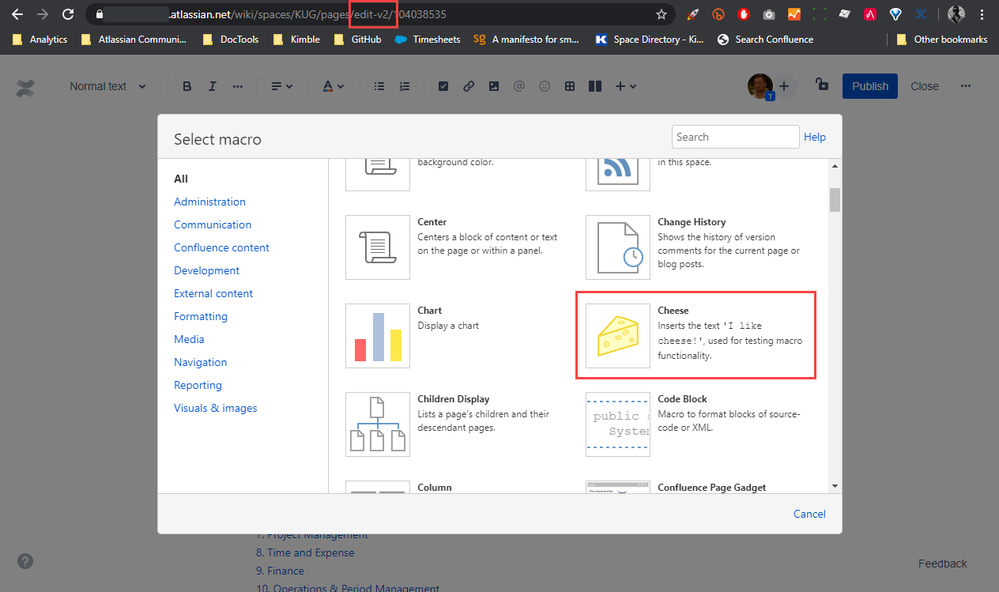Open the Timesheets bookmark
The height and width of the screenshot is (592, 999).
428,40
